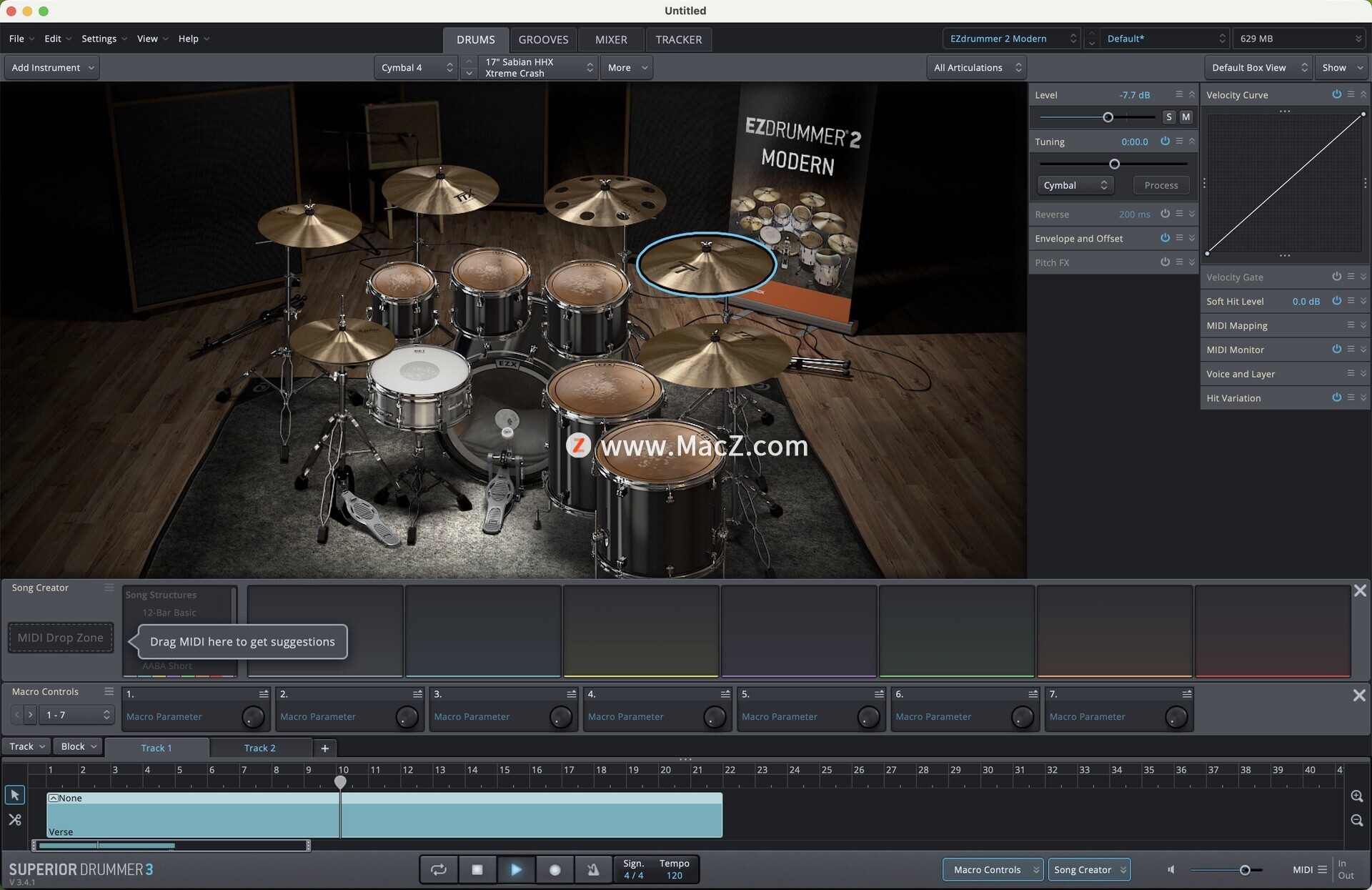Viewport: 1372px width, 890px height.
Task: Close the Song Creator panel
Action: [x=1360, y=590]
